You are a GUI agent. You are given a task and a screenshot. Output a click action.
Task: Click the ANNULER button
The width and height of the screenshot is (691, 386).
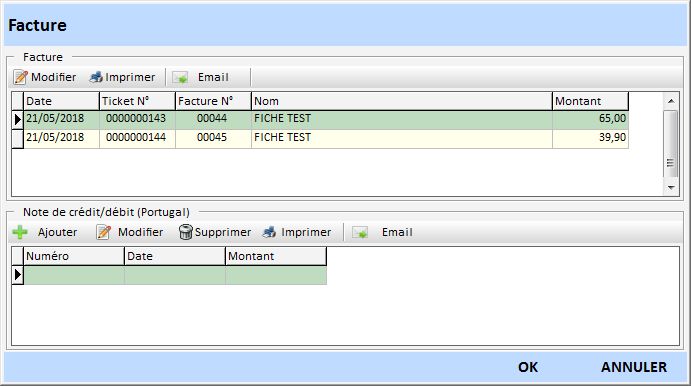pyautogui.click(x=634, y=367)
